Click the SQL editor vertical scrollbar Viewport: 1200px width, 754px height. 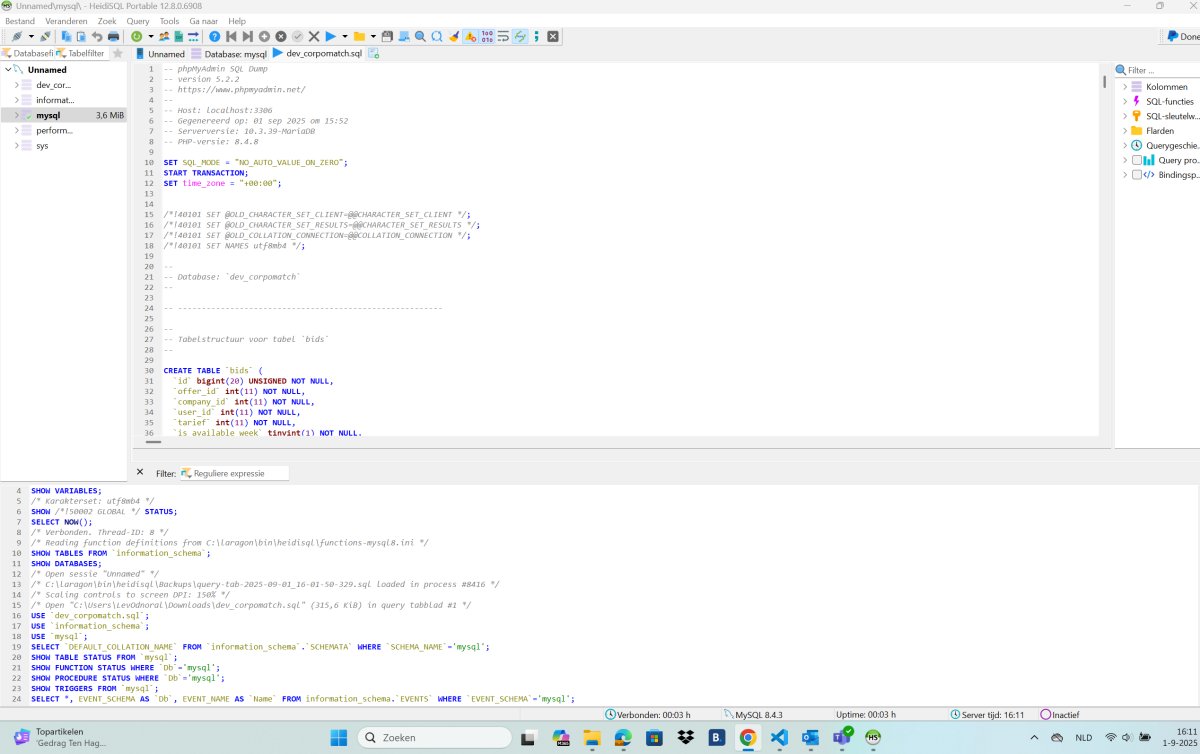pyautogui.click(x=1105, y=250)
